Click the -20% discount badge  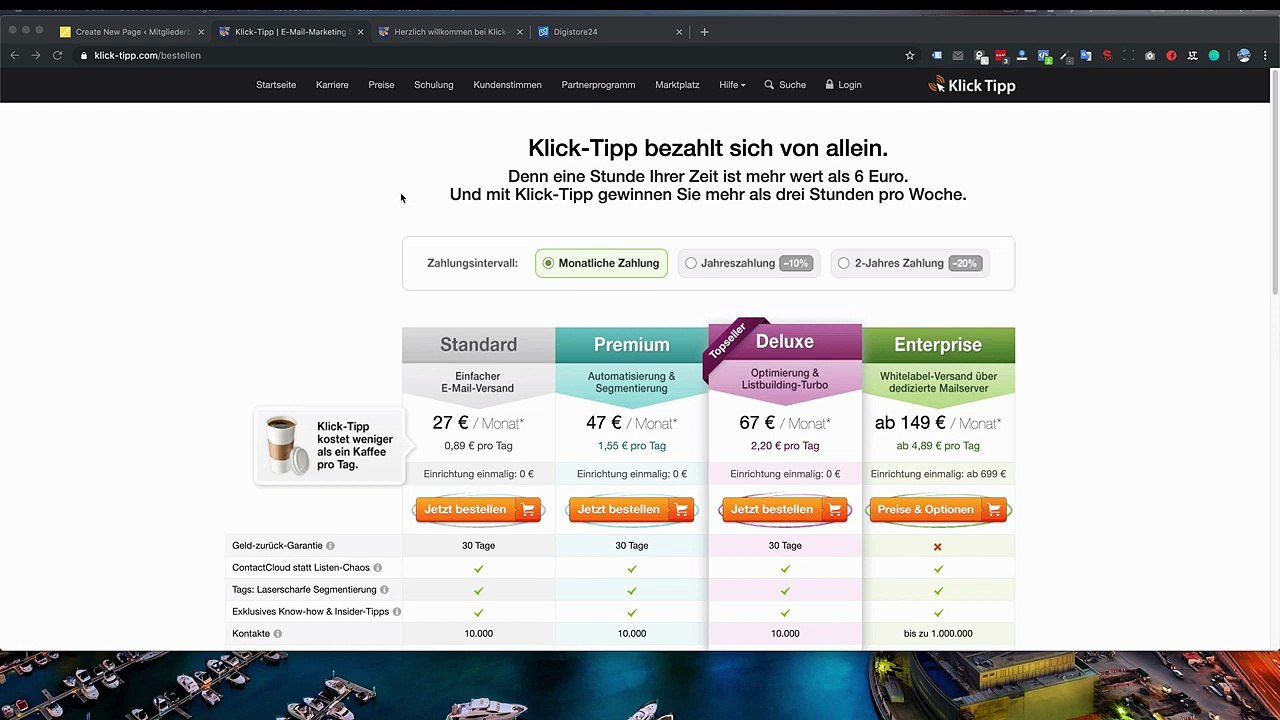pyautogui.click(x=964, y=263)
